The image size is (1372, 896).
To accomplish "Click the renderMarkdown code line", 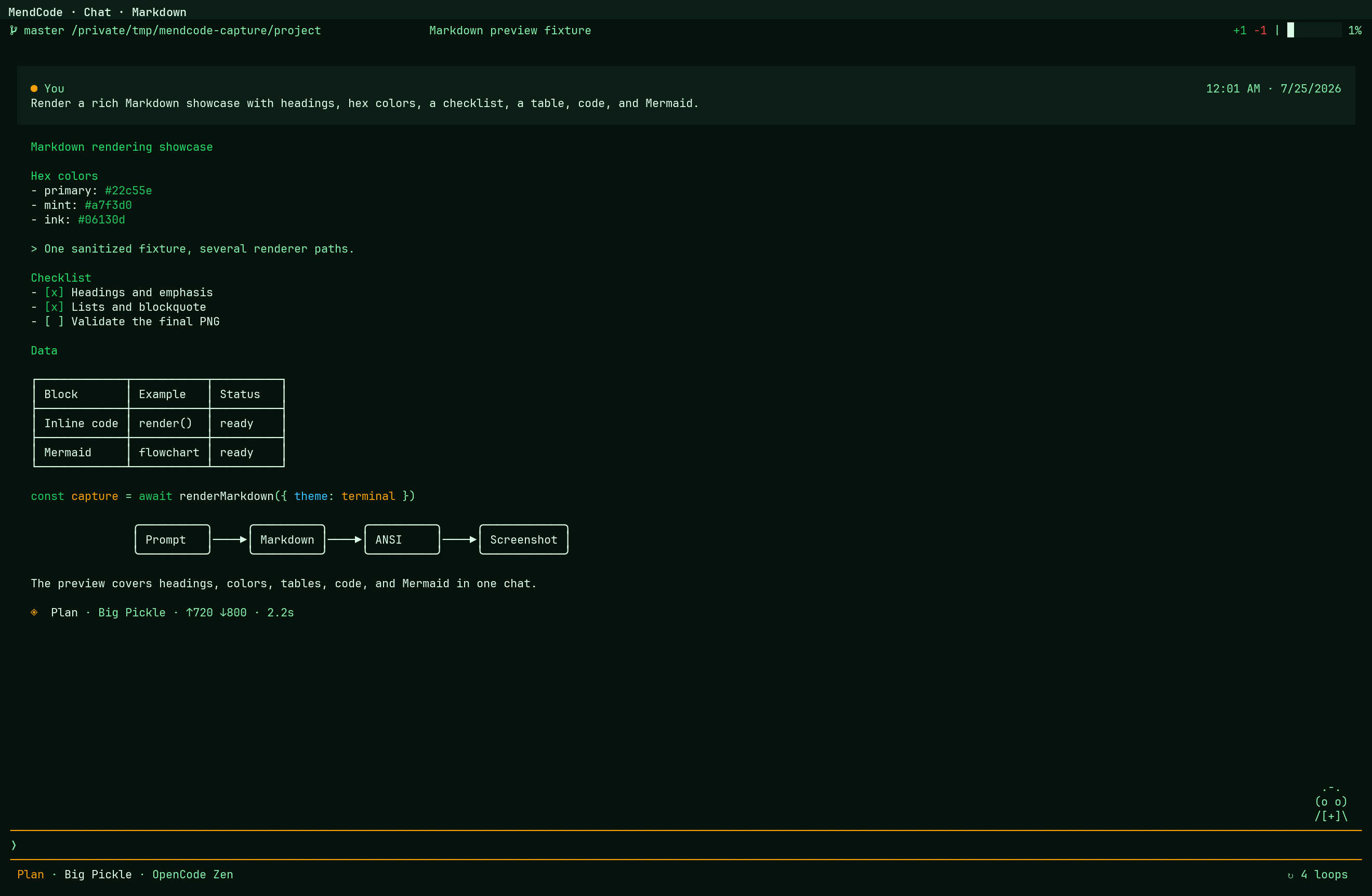I will coord(223,496).
